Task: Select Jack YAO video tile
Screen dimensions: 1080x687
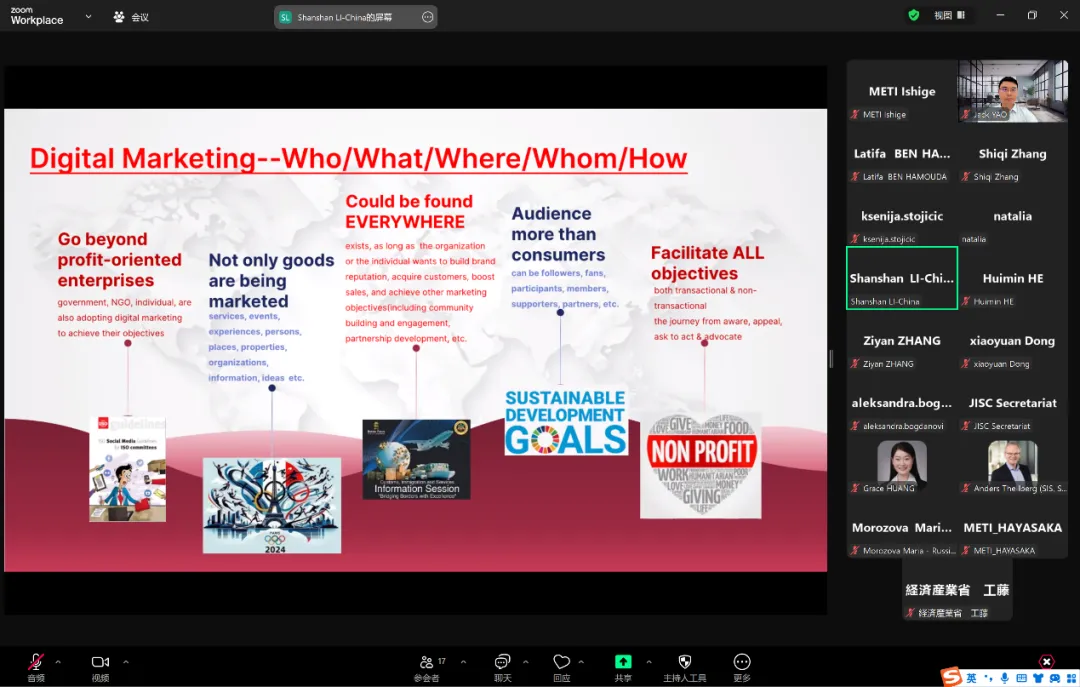Action: coord(1012,91)
